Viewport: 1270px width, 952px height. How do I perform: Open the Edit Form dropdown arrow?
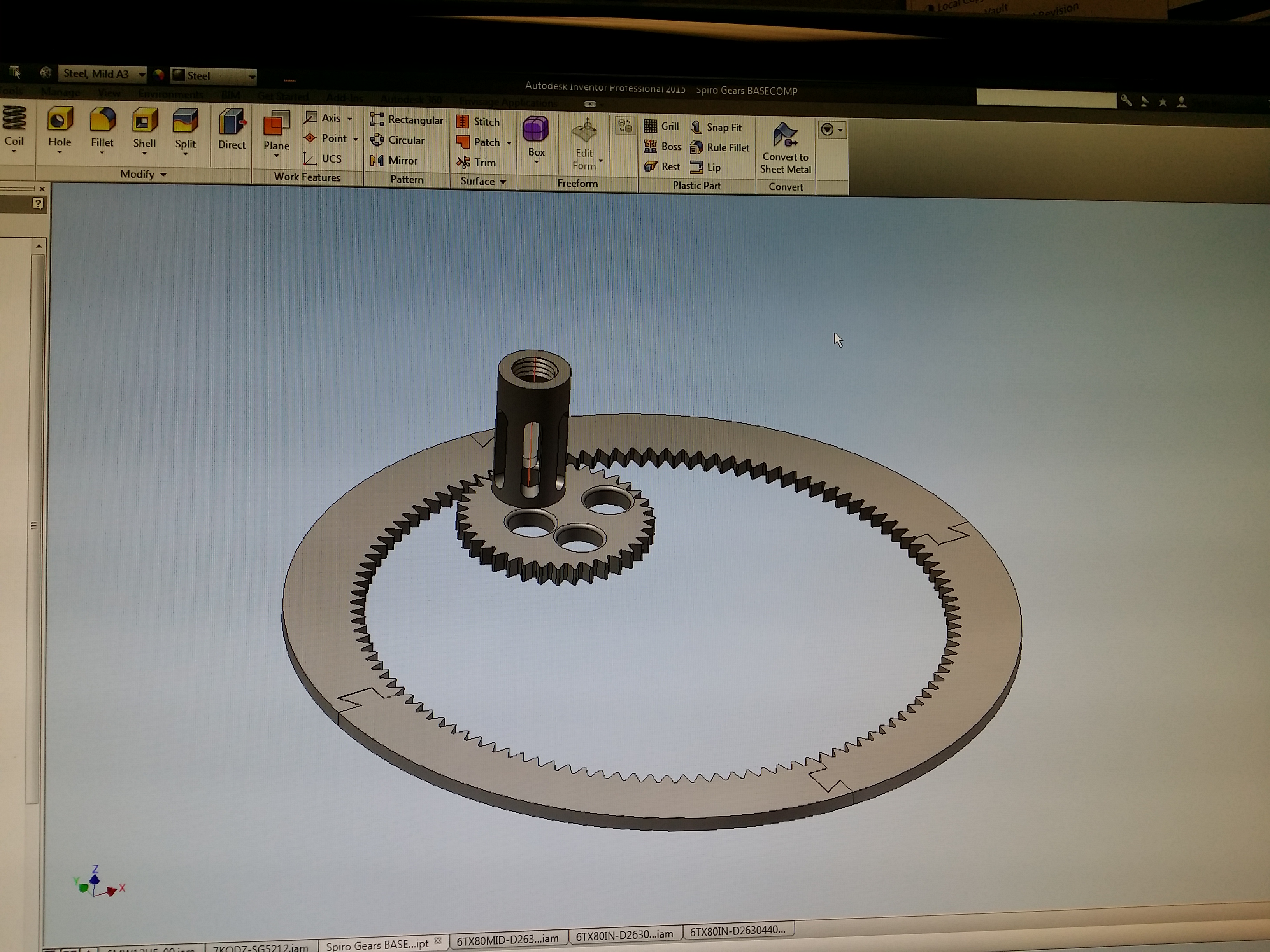click(600, 161)
